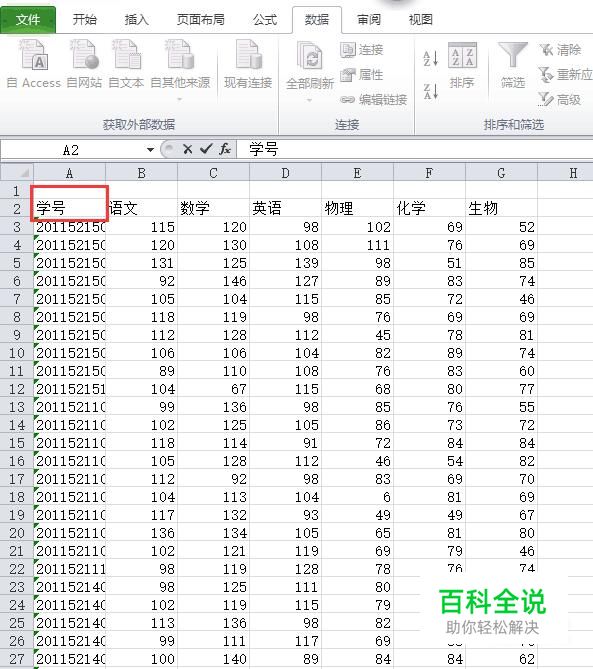
Task: Click the Reapply (重新应用) filter button
Action: pos(565,75)
